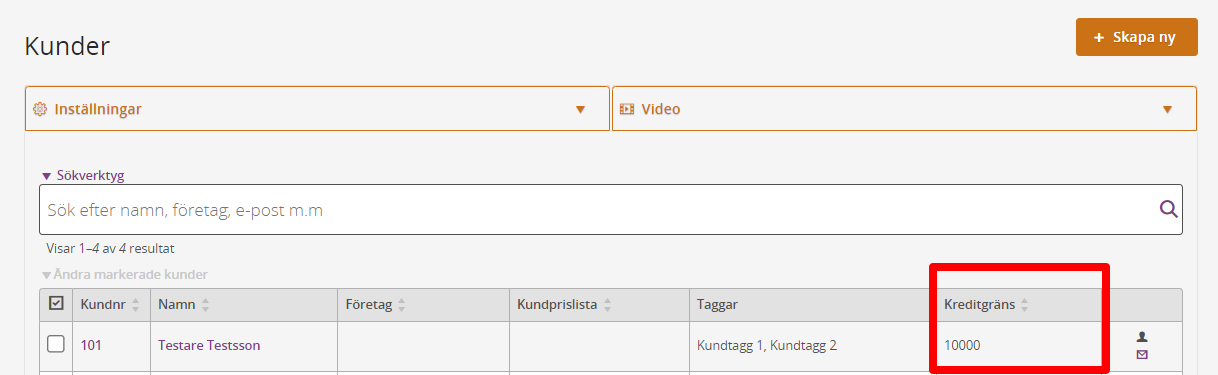Expand the Video panel dropdown arrow

point(1167,109)
